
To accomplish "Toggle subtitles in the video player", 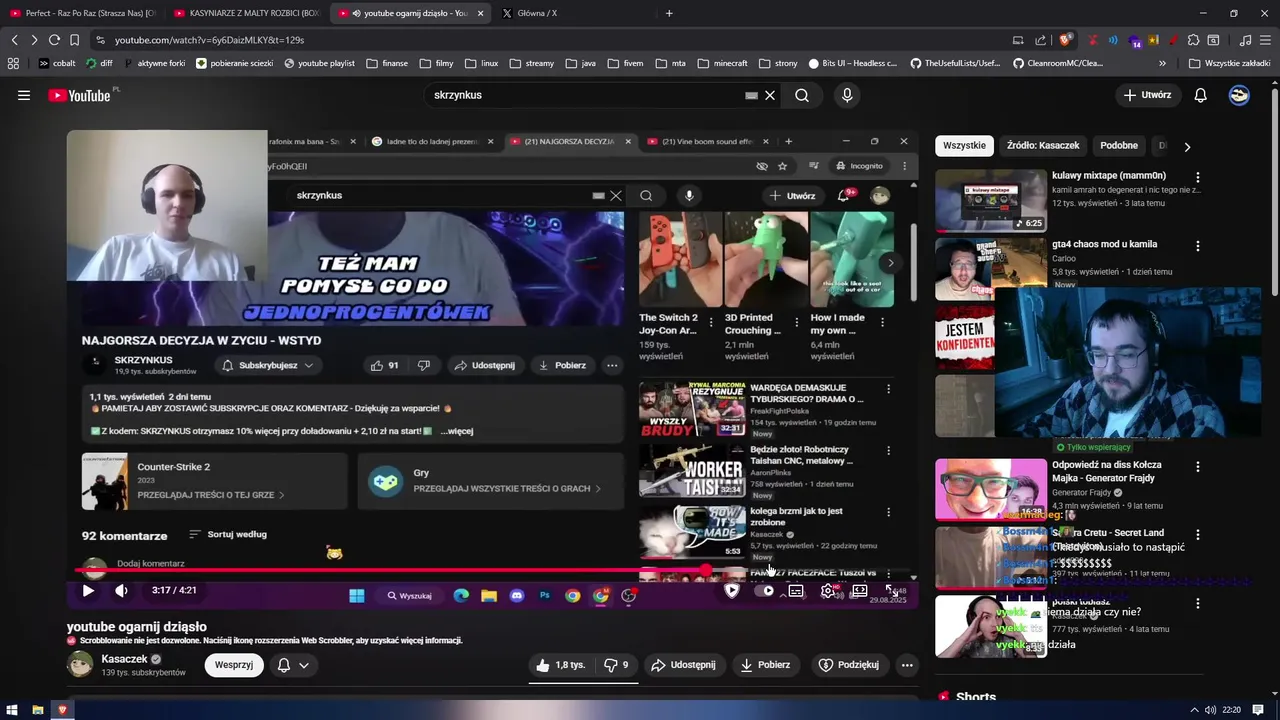I will [796, 591].
